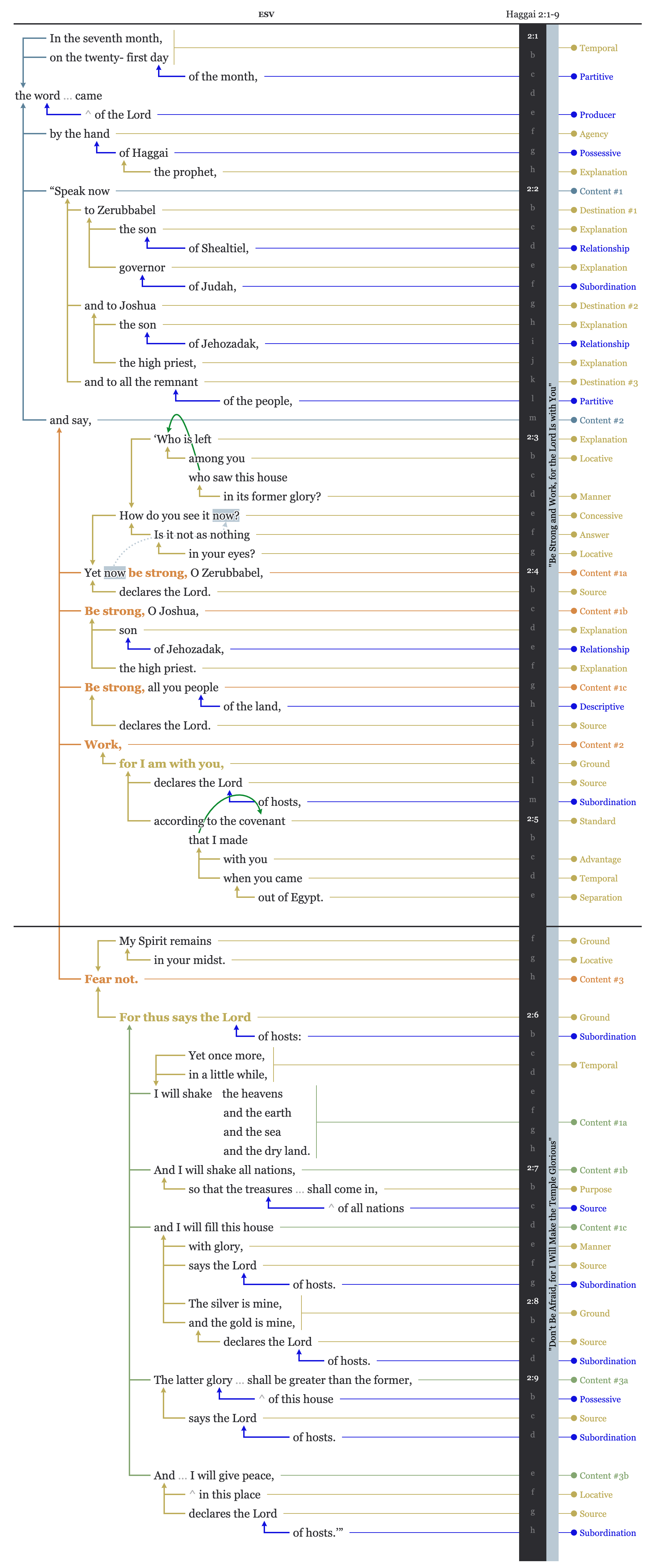Click the orange dot beside Content #3
This screenshot has height=1568, width=654.
point(573,979)
